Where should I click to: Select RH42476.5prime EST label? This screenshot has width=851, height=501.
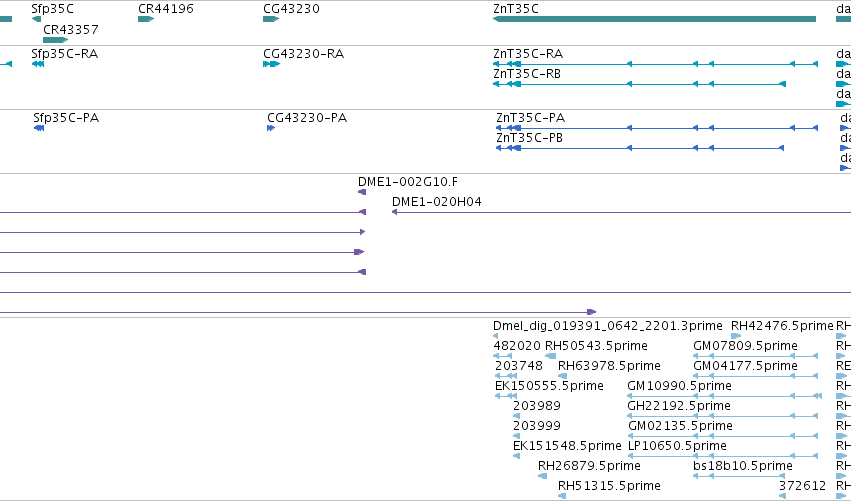pyautogui.click(x=782, y=326)
